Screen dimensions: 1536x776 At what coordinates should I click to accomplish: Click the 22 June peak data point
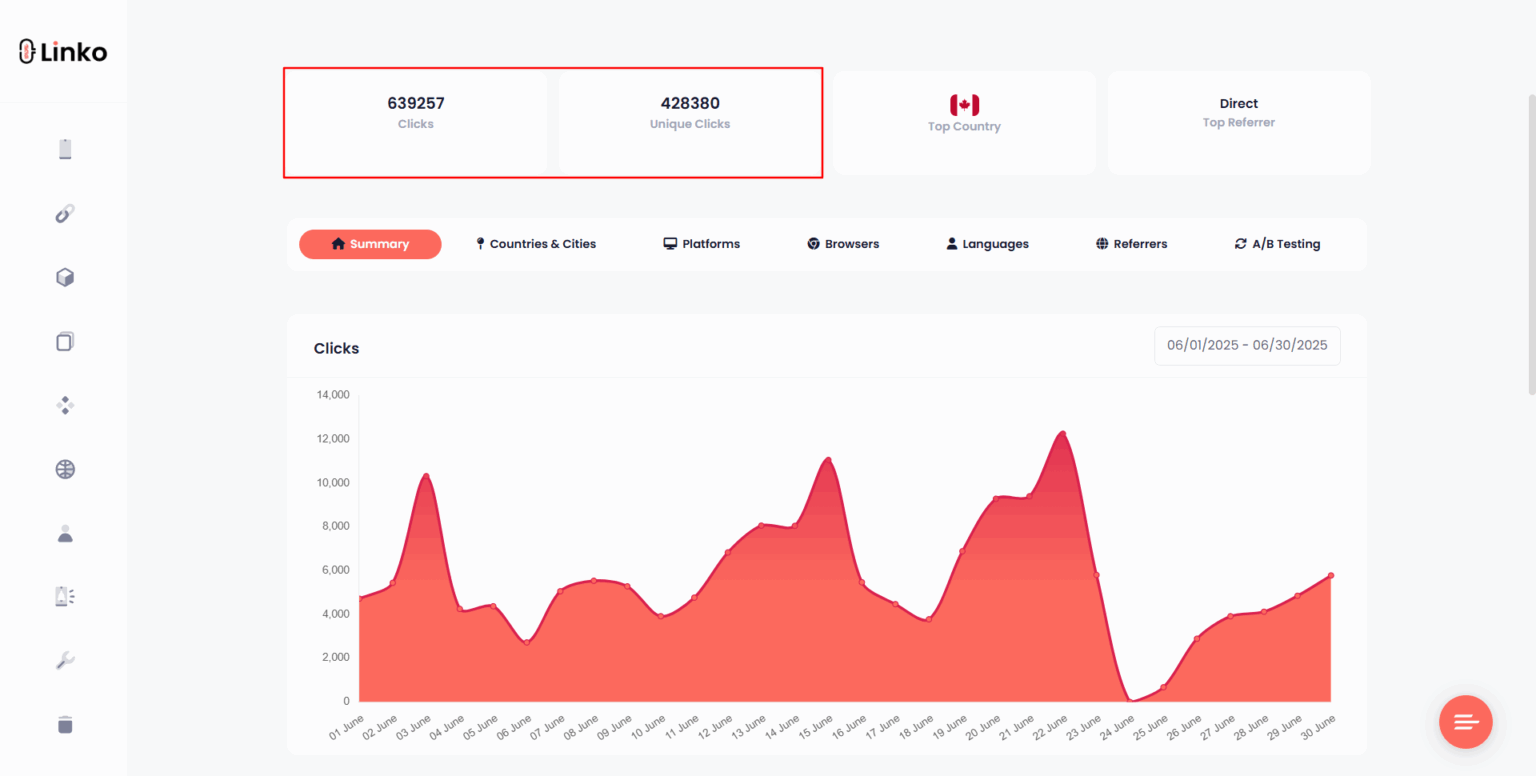pos(1063,433)
